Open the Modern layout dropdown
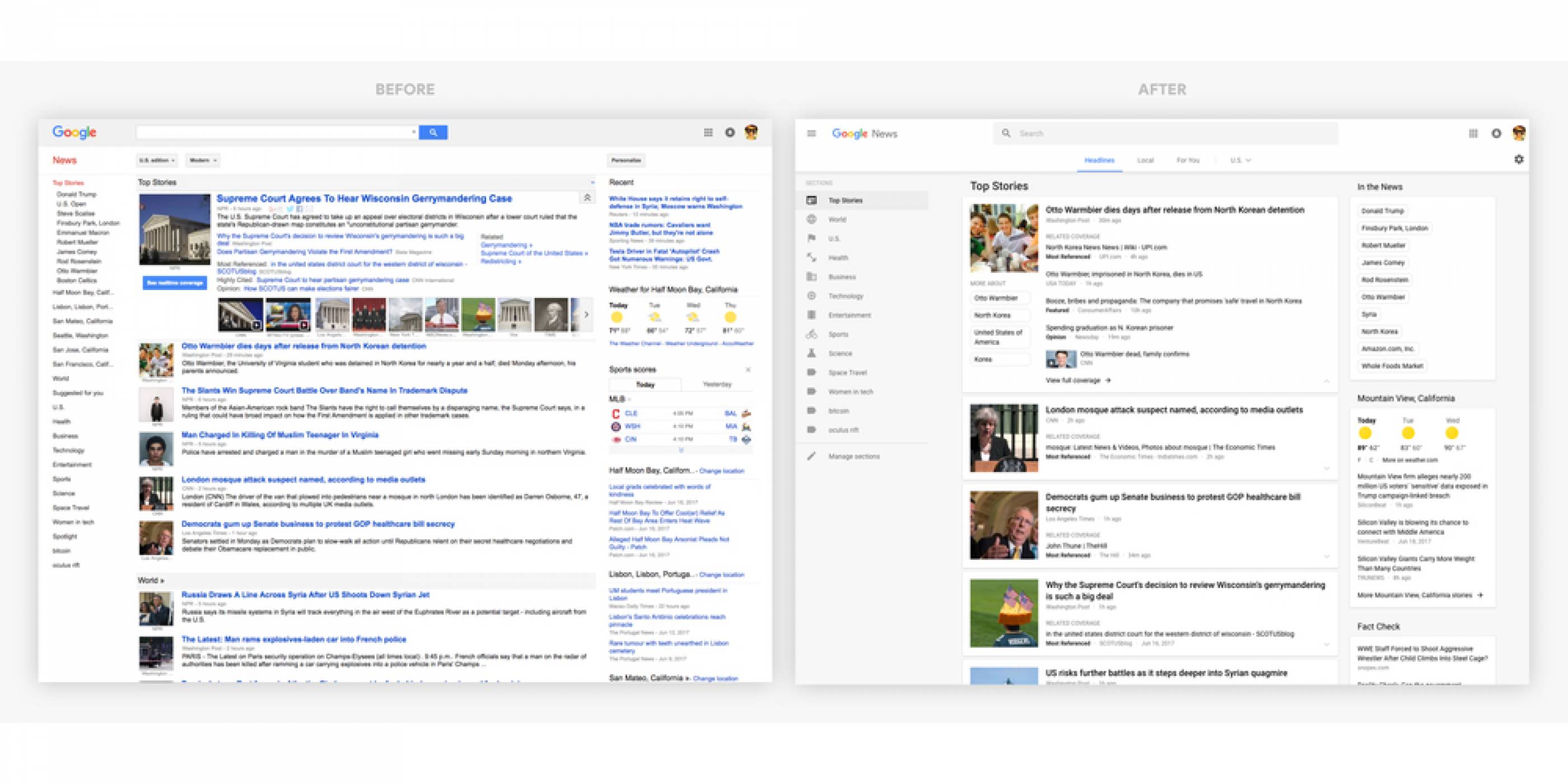The height and width of the screenshot is (784, 1568). (203, 160)
